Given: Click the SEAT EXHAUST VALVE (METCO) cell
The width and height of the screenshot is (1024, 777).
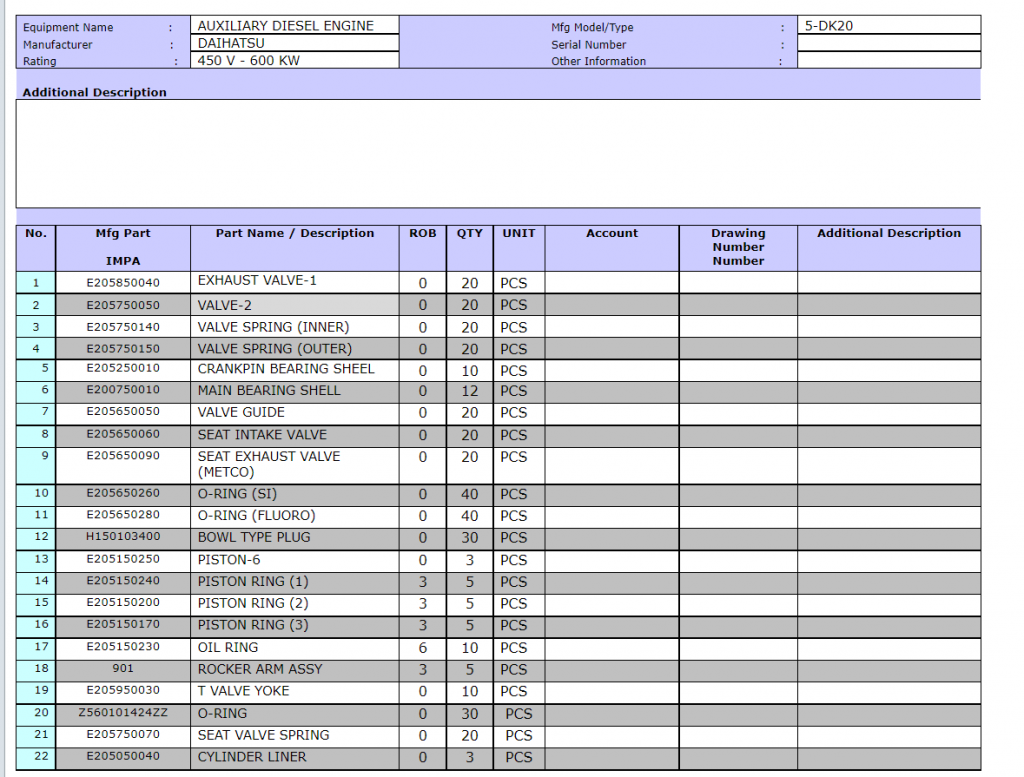Looking at the screenshot, I should [295, 464].
